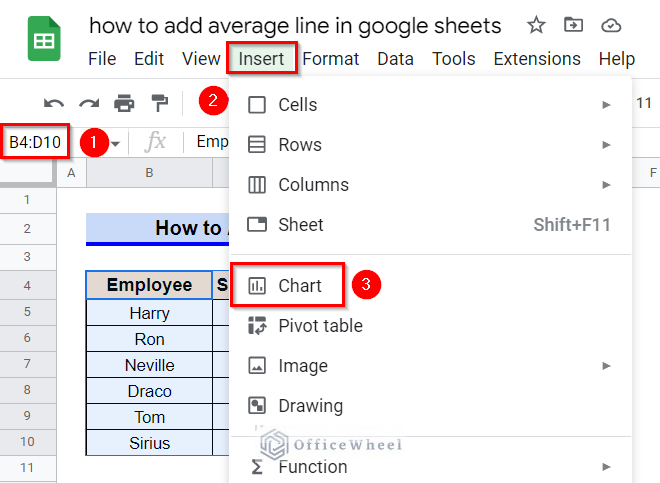This screenshot has height=483, width=660.
Task: Click the undo arrow icon
Action: pyautogui.click(x=54, y=103)
